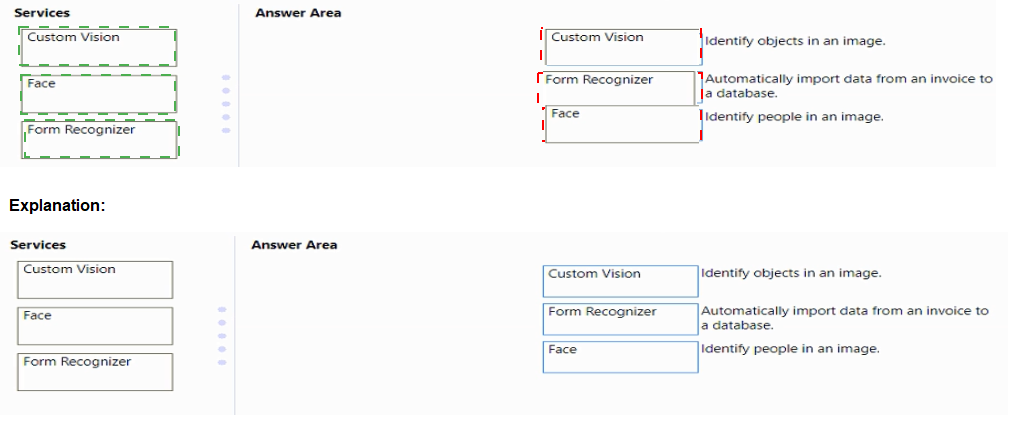Click "Identify people in an image" beside blue-outlined box
Image resolution: width=1012 pixels, height=430 pixels.
click(x=790, y=348)
